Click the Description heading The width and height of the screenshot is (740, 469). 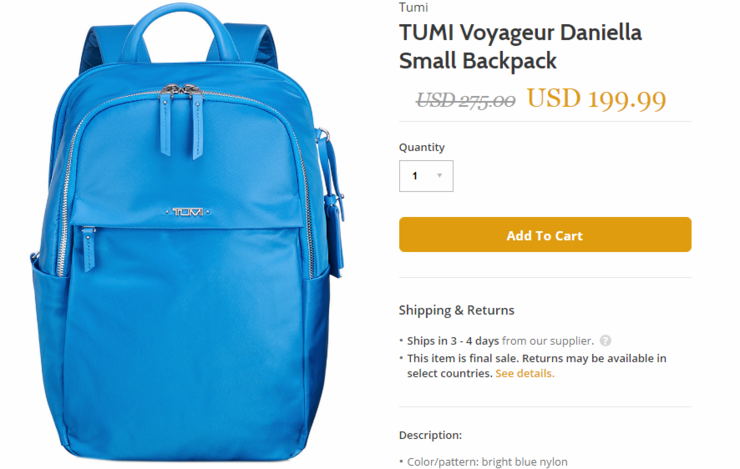pos(430,435)
